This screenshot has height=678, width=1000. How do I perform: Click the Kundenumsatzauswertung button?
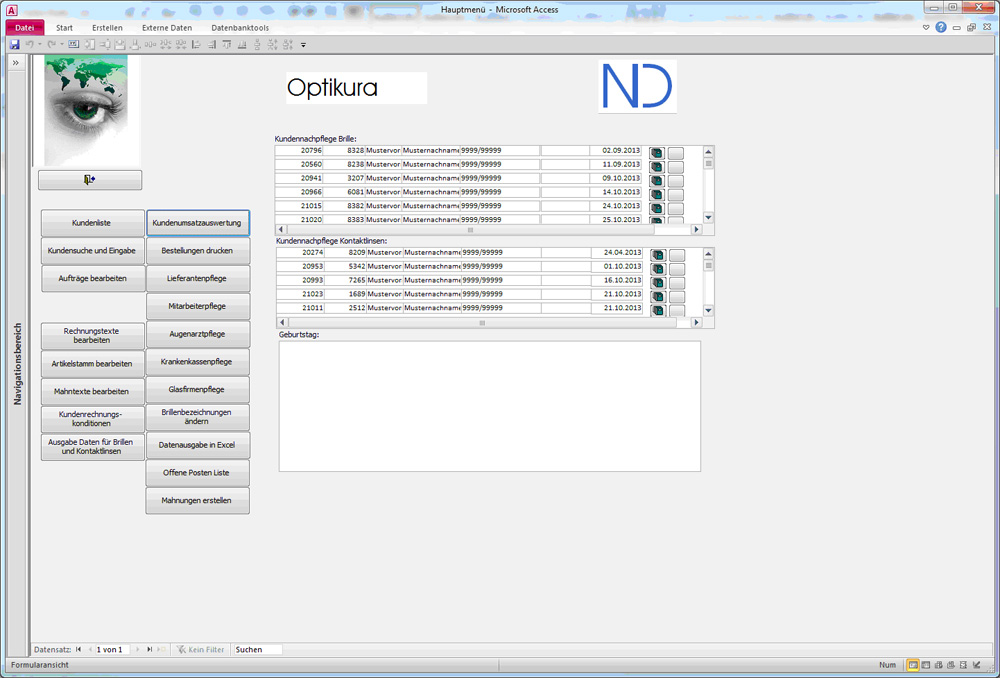pyautogui.click(x=198, y=223)
